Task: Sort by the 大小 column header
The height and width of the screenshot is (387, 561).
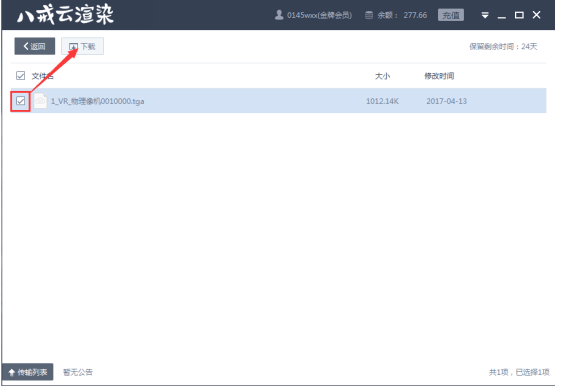Action: pos(382,76)
